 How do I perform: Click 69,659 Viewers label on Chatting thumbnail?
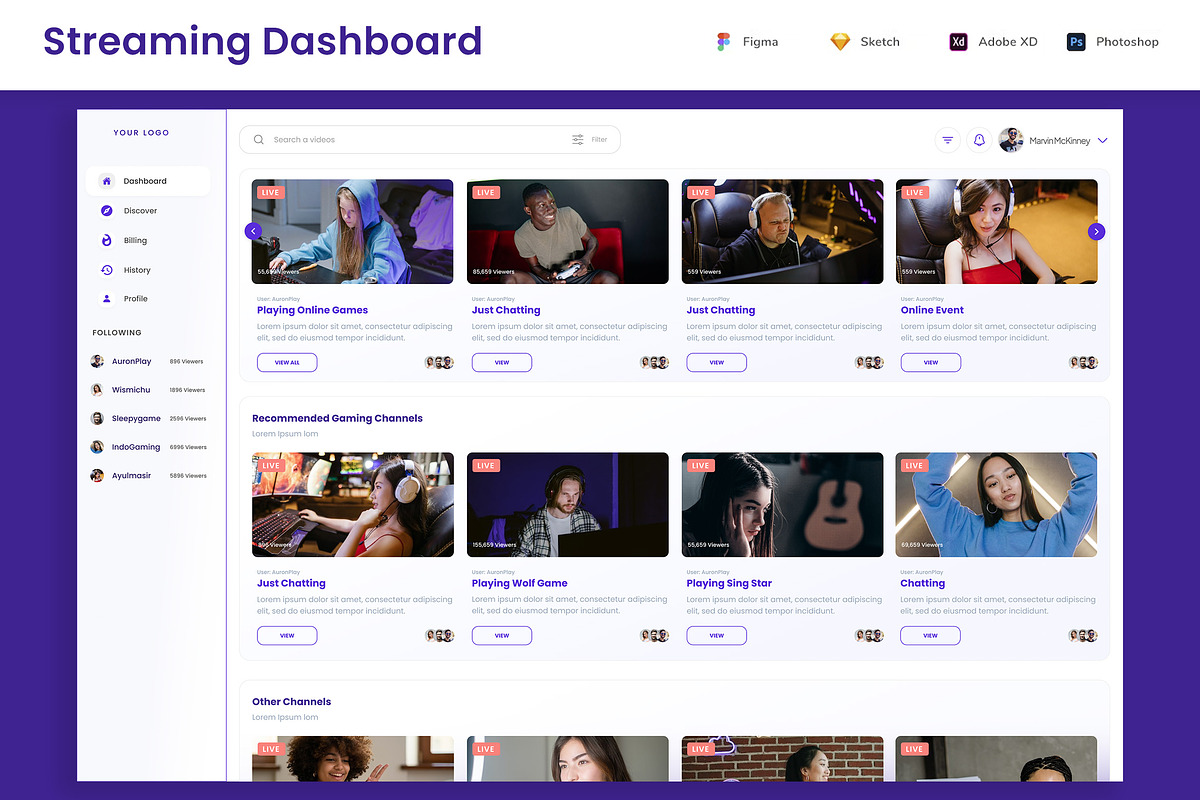[922, 545]
